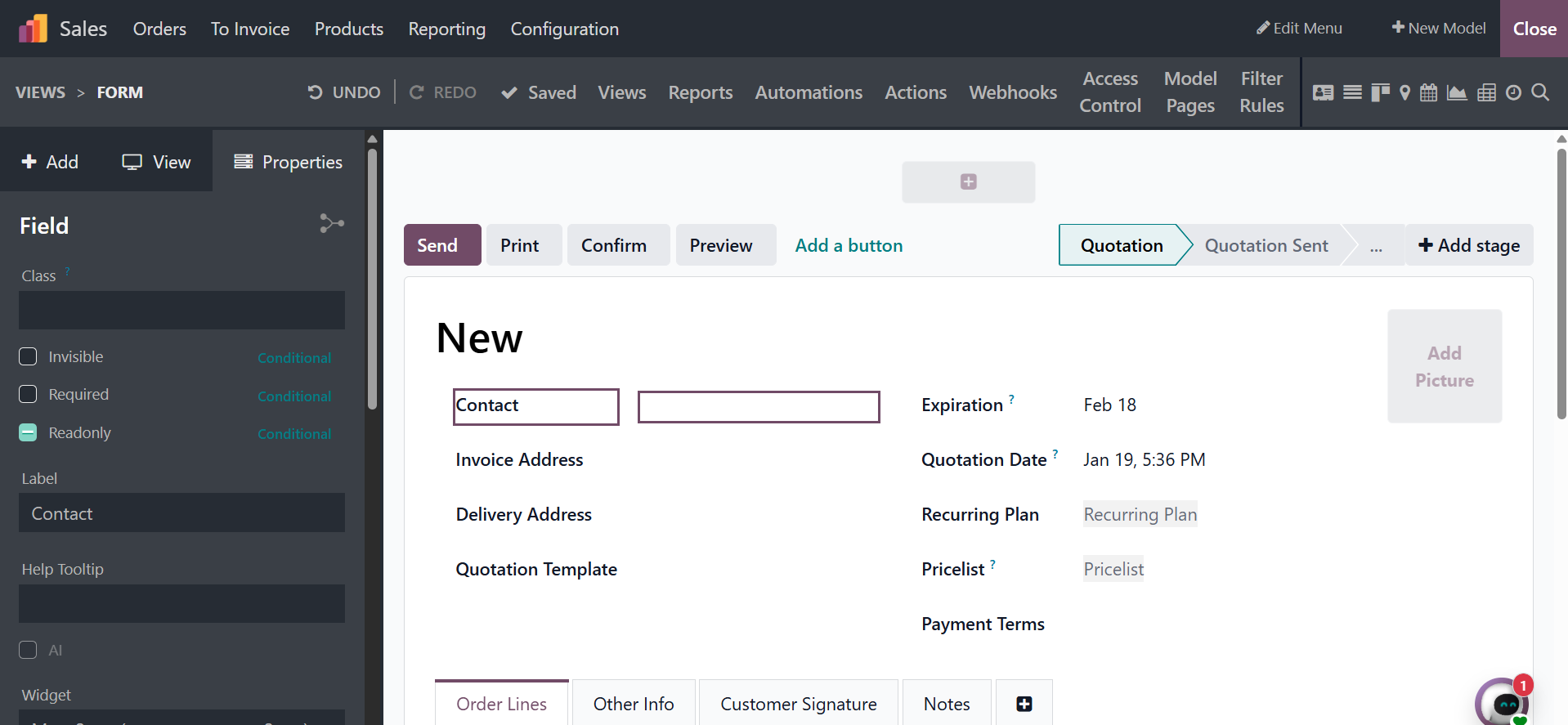1568x725 pixels.
Task: Open the kanban view icon
Action: [x=1380, y=92]
